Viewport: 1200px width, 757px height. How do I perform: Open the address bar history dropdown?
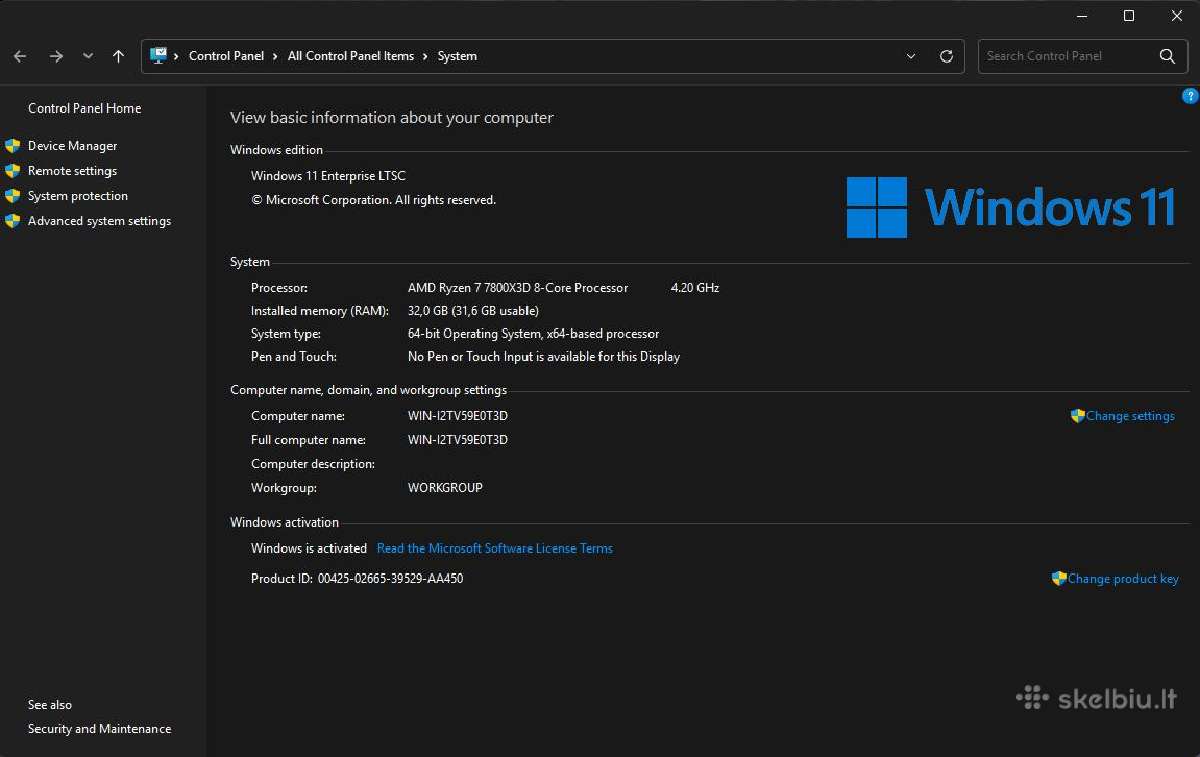(x=911, y=57)
